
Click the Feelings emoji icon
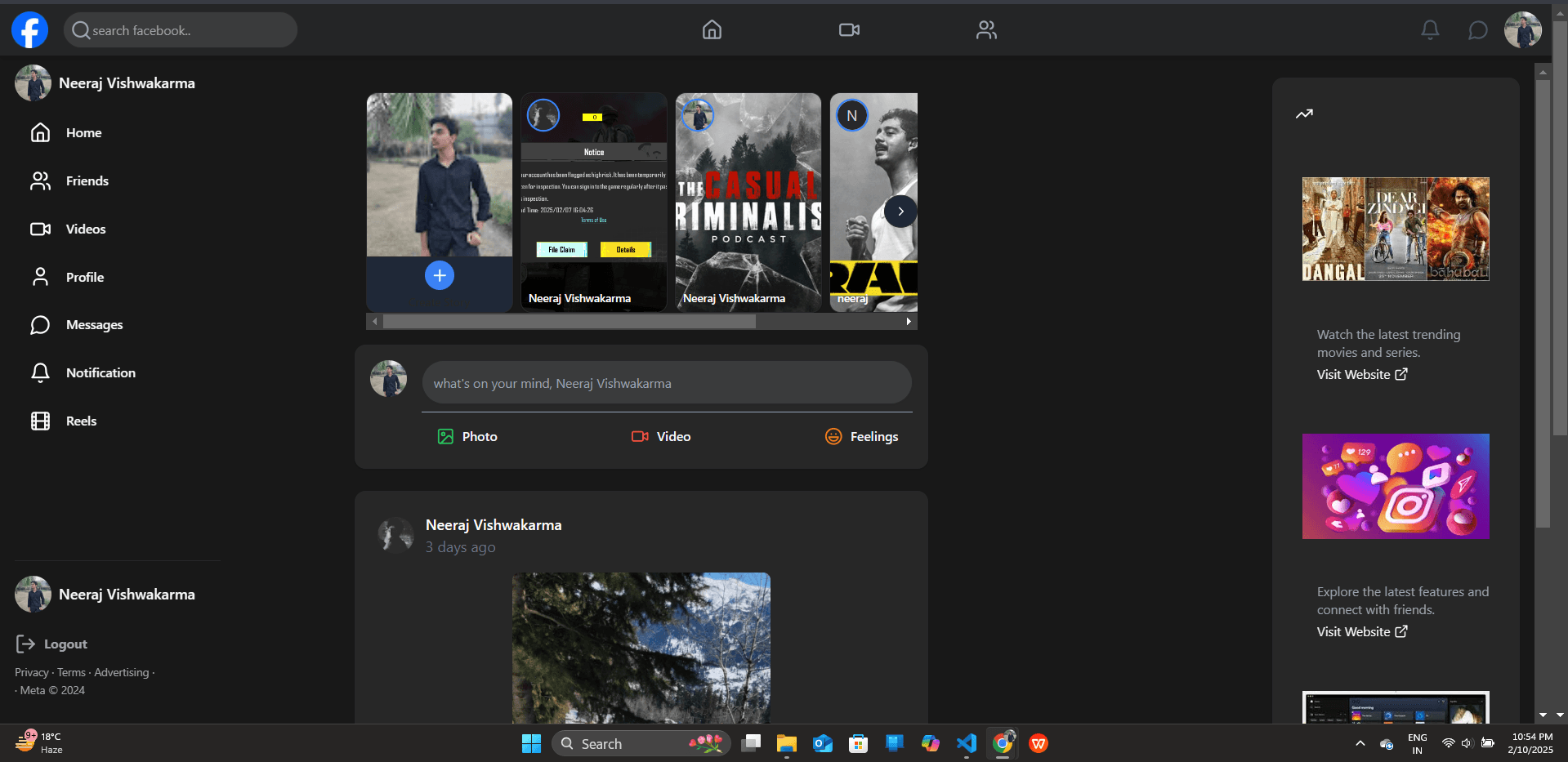(x=833, y=436)
